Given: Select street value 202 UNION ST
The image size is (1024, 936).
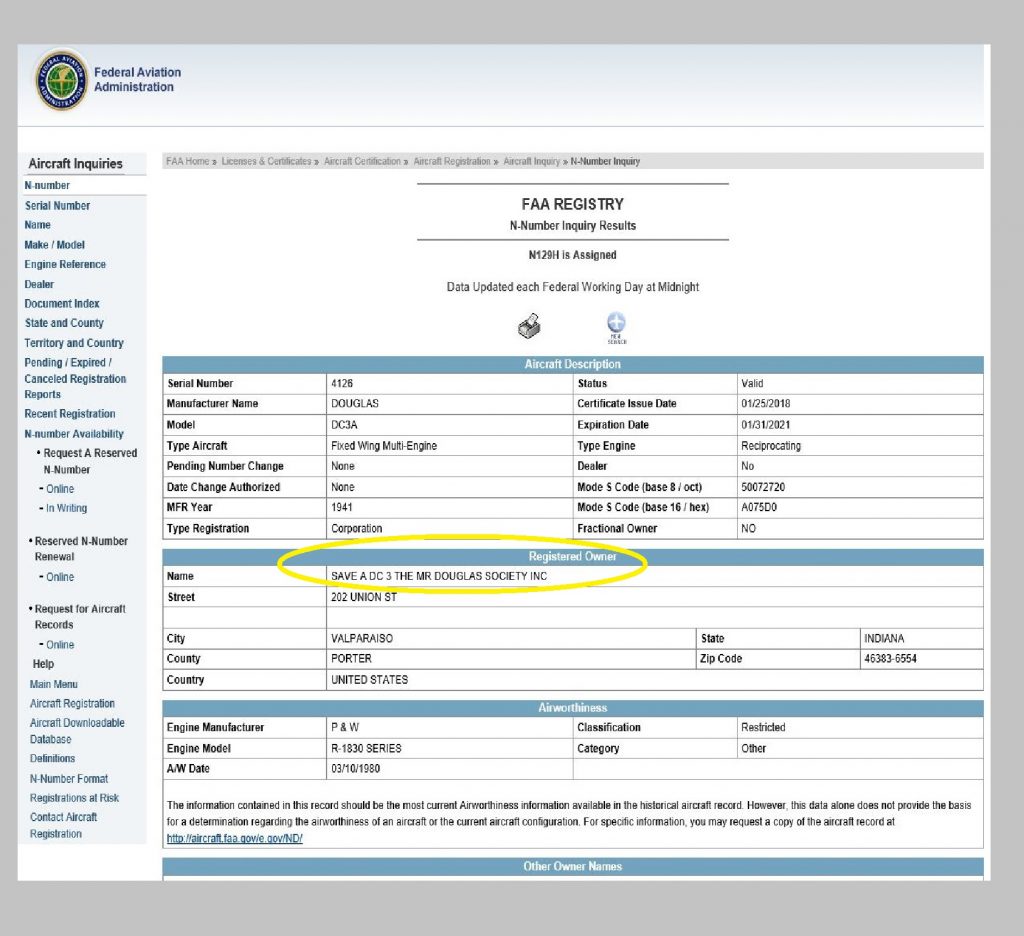Looking at the screenshot, I should pos(364,597).
